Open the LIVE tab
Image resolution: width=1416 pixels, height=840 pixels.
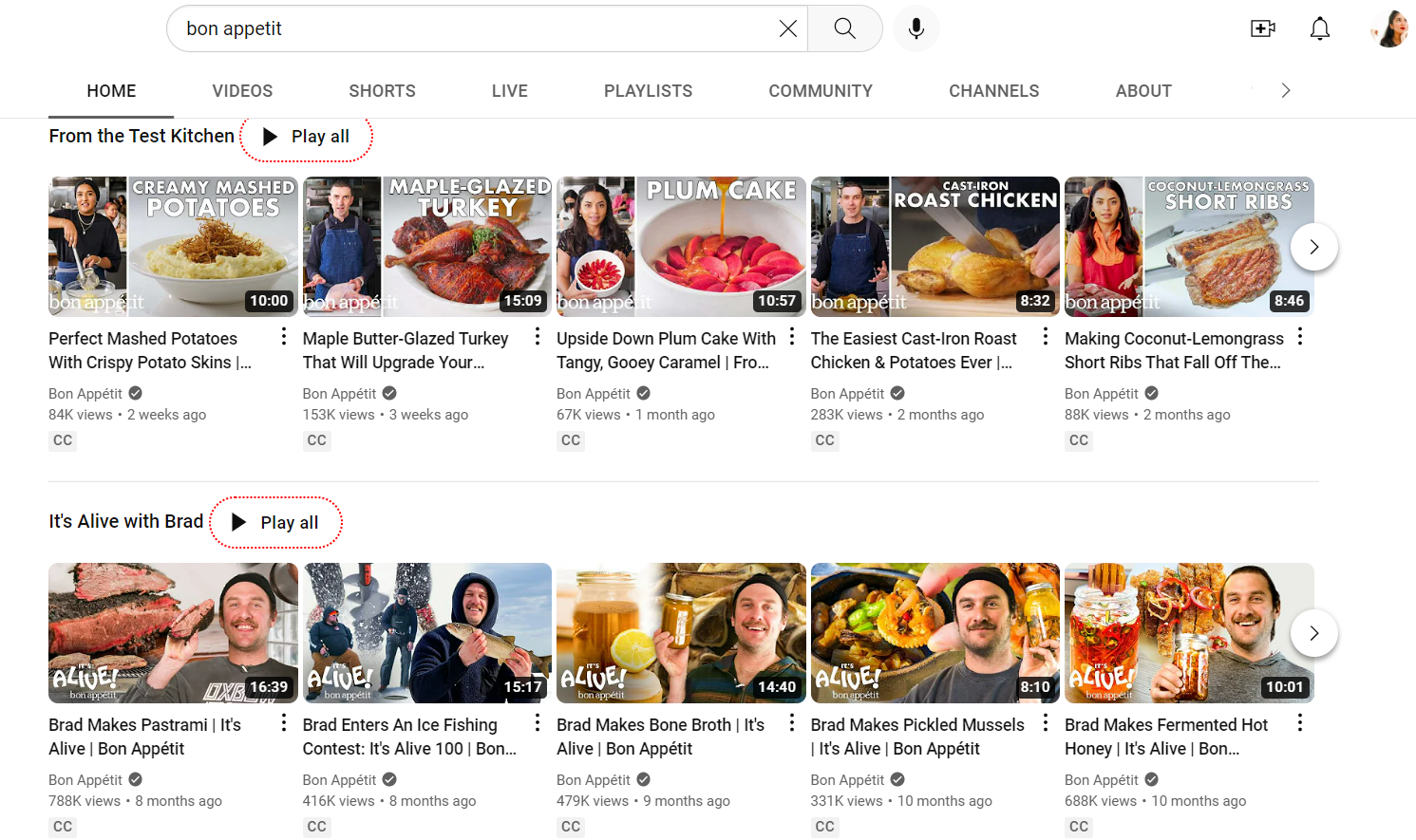(510, 91)
